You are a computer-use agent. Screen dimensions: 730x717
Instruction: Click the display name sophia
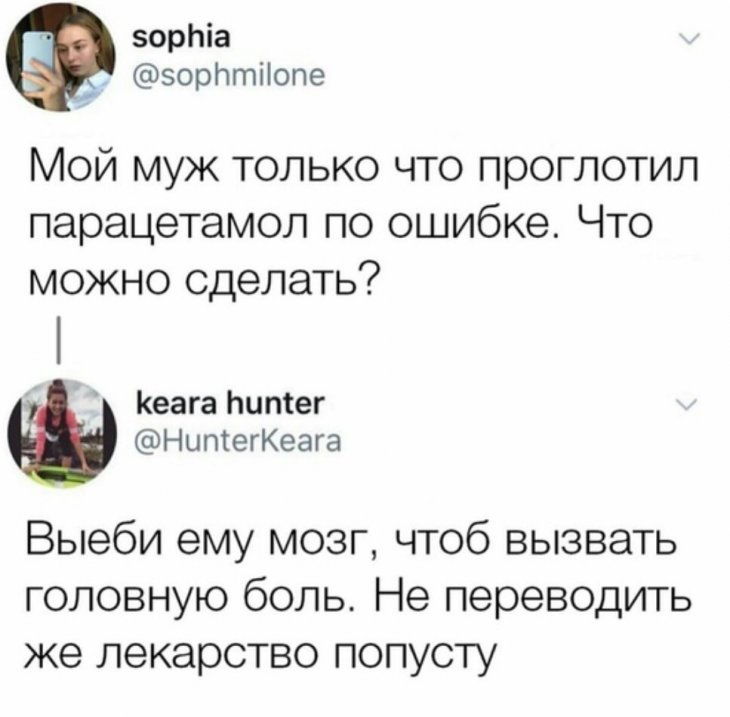(182, 38)
